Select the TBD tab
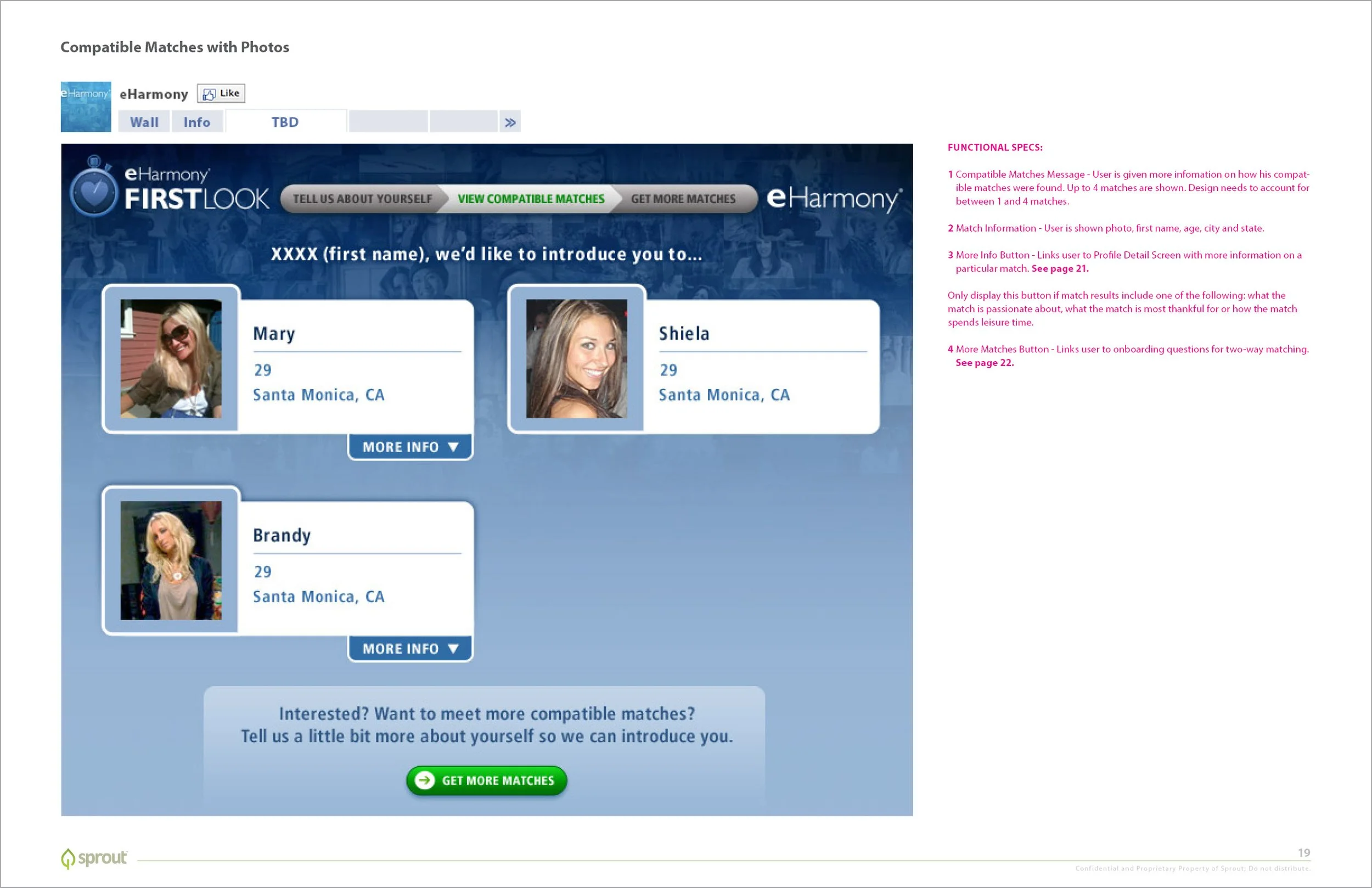 coord(285,122)
